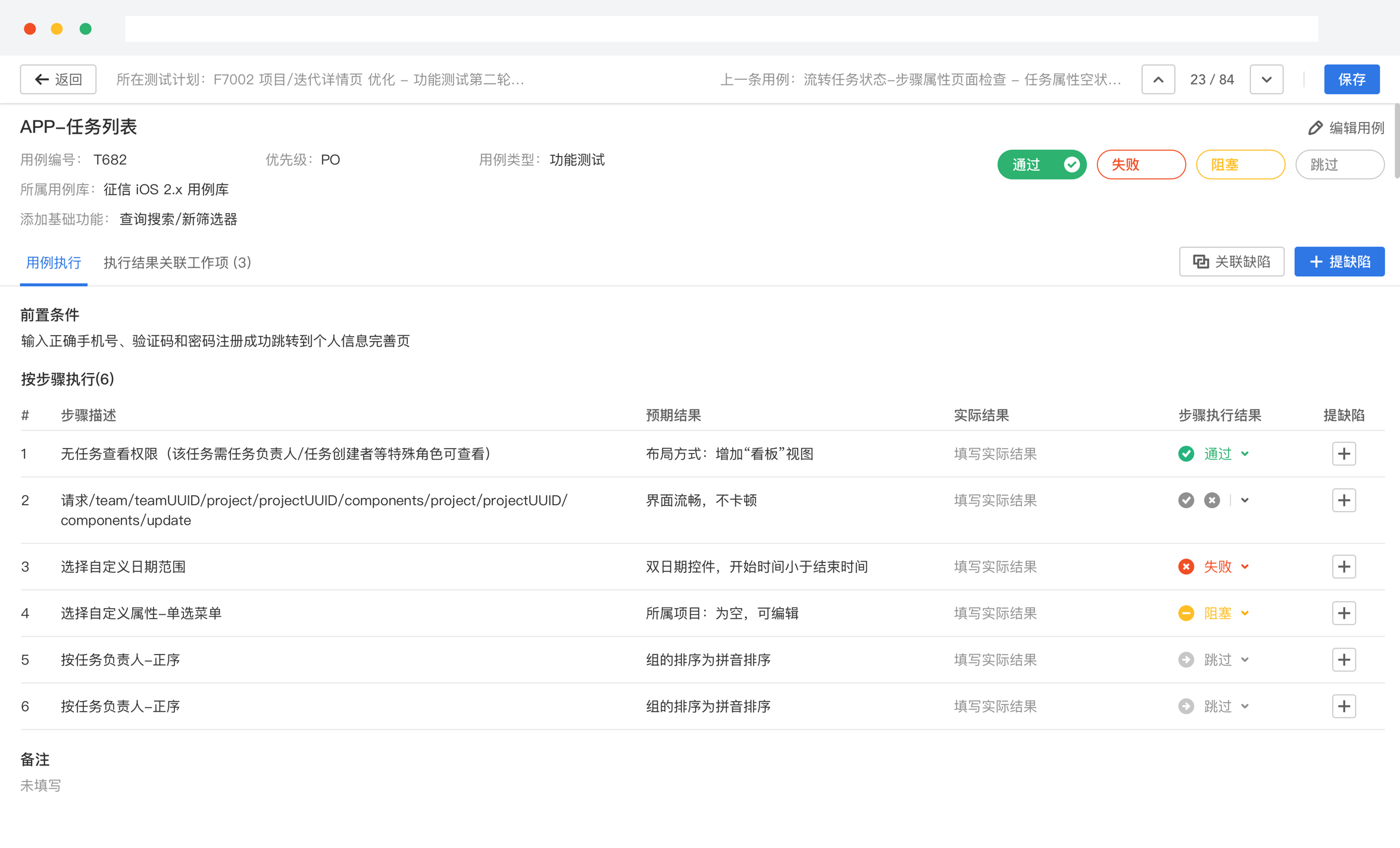Open step 5 跳过 status dropdown

(x=1245, y=659)
